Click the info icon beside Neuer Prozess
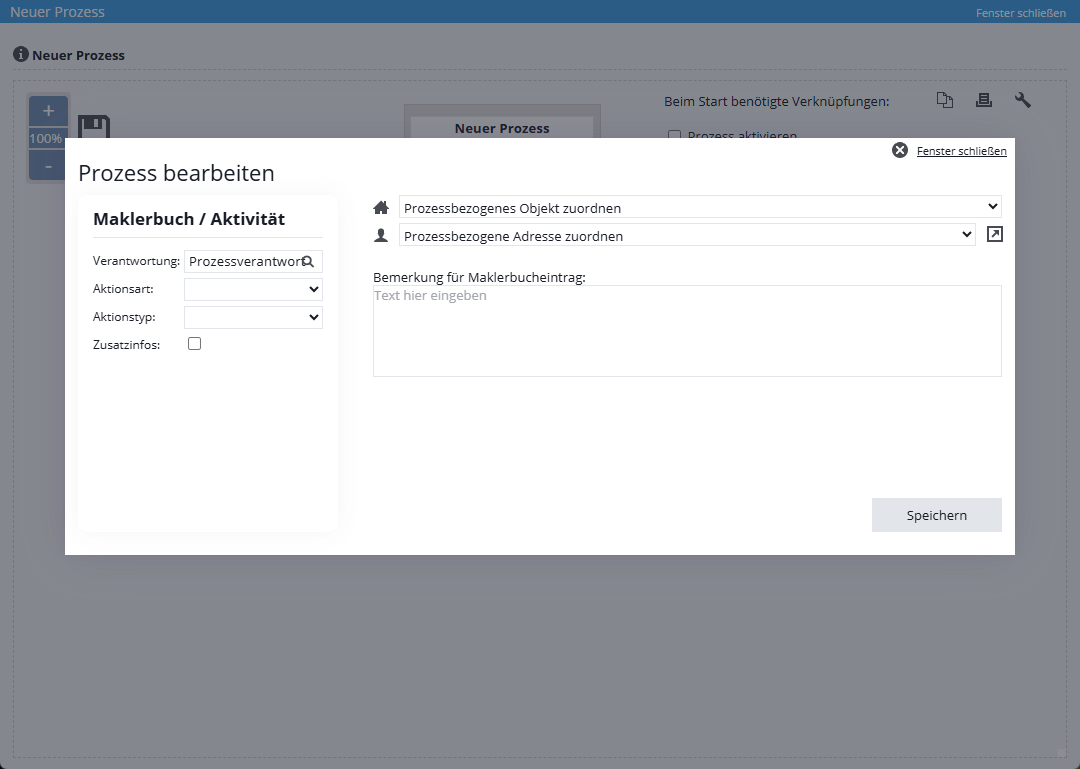The image size is (1080, 769). [x=20, y=55]
